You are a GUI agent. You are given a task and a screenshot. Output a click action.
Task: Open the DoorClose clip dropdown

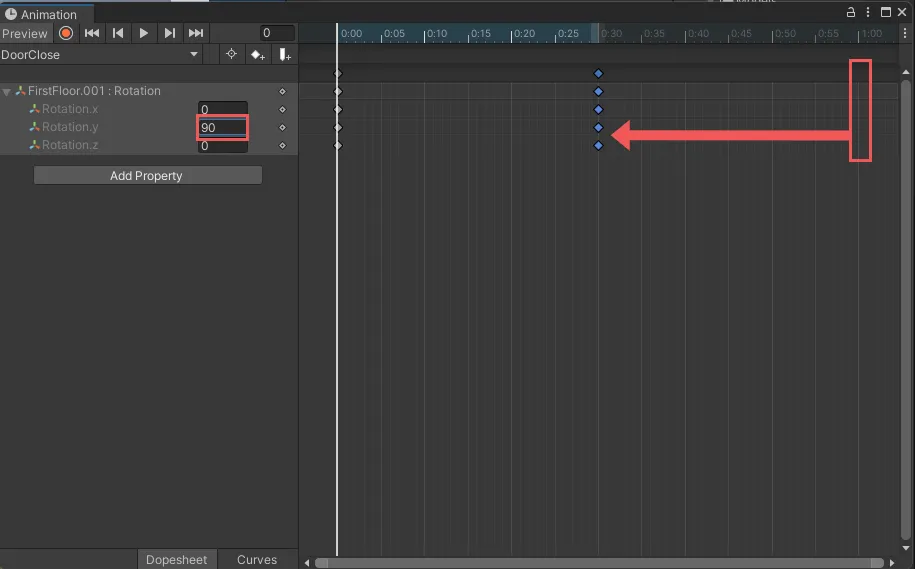coord(100,55)
